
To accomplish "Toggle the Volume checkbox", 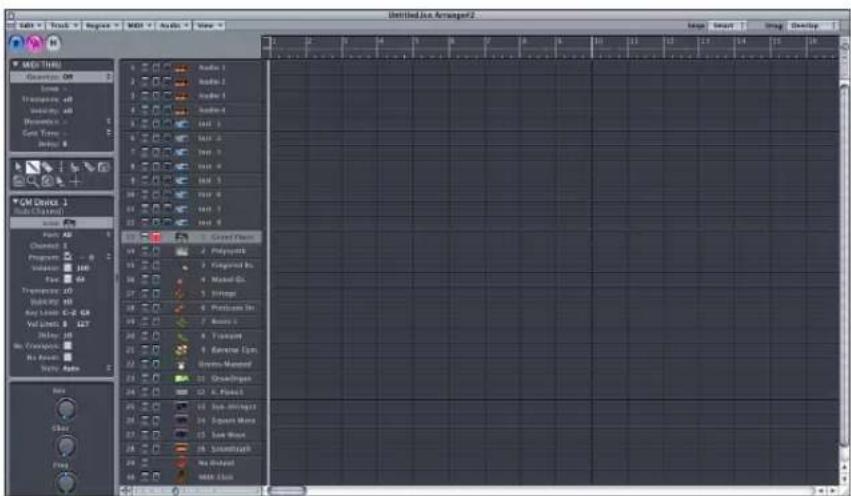I will click(x=68, y=268).
